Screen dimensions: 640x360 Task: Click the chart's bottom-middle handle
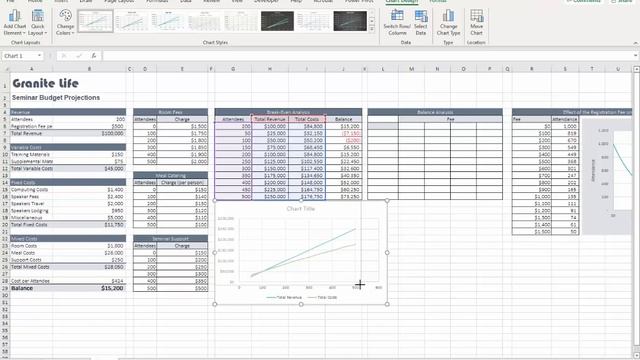301,304
